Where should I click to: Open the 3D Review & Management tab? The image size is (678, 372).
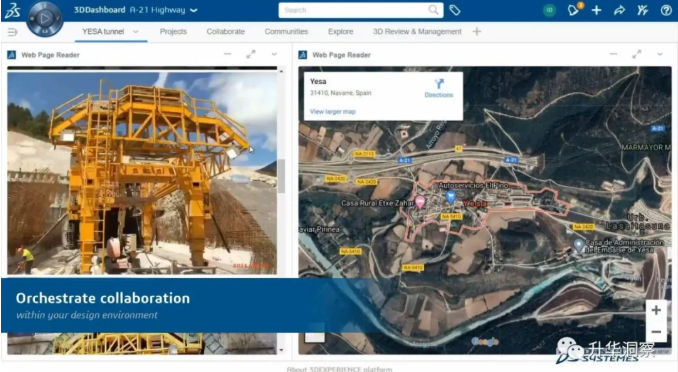[x=417, y=32]
